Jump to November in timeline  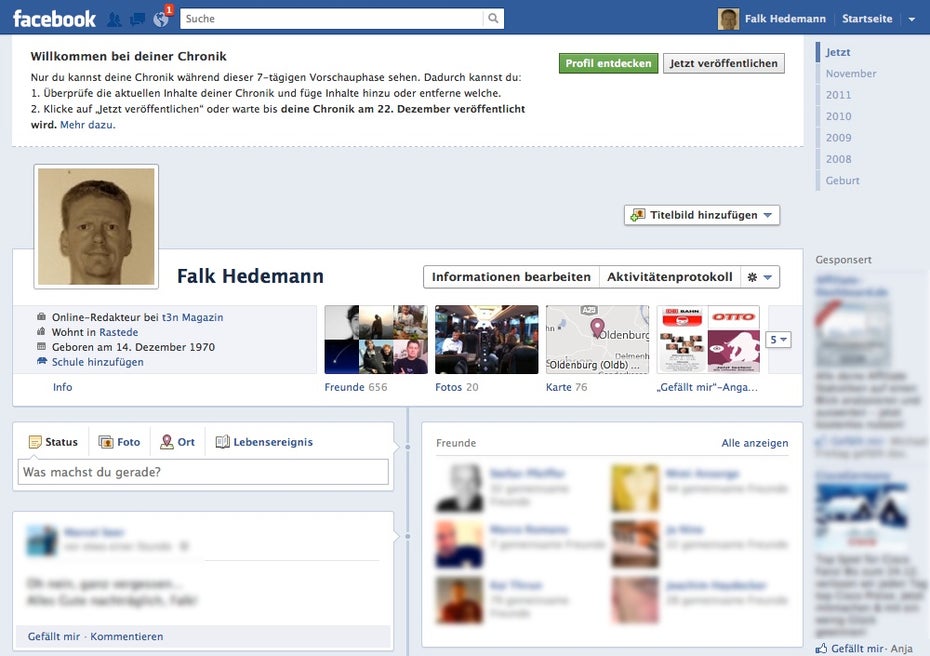851,74
